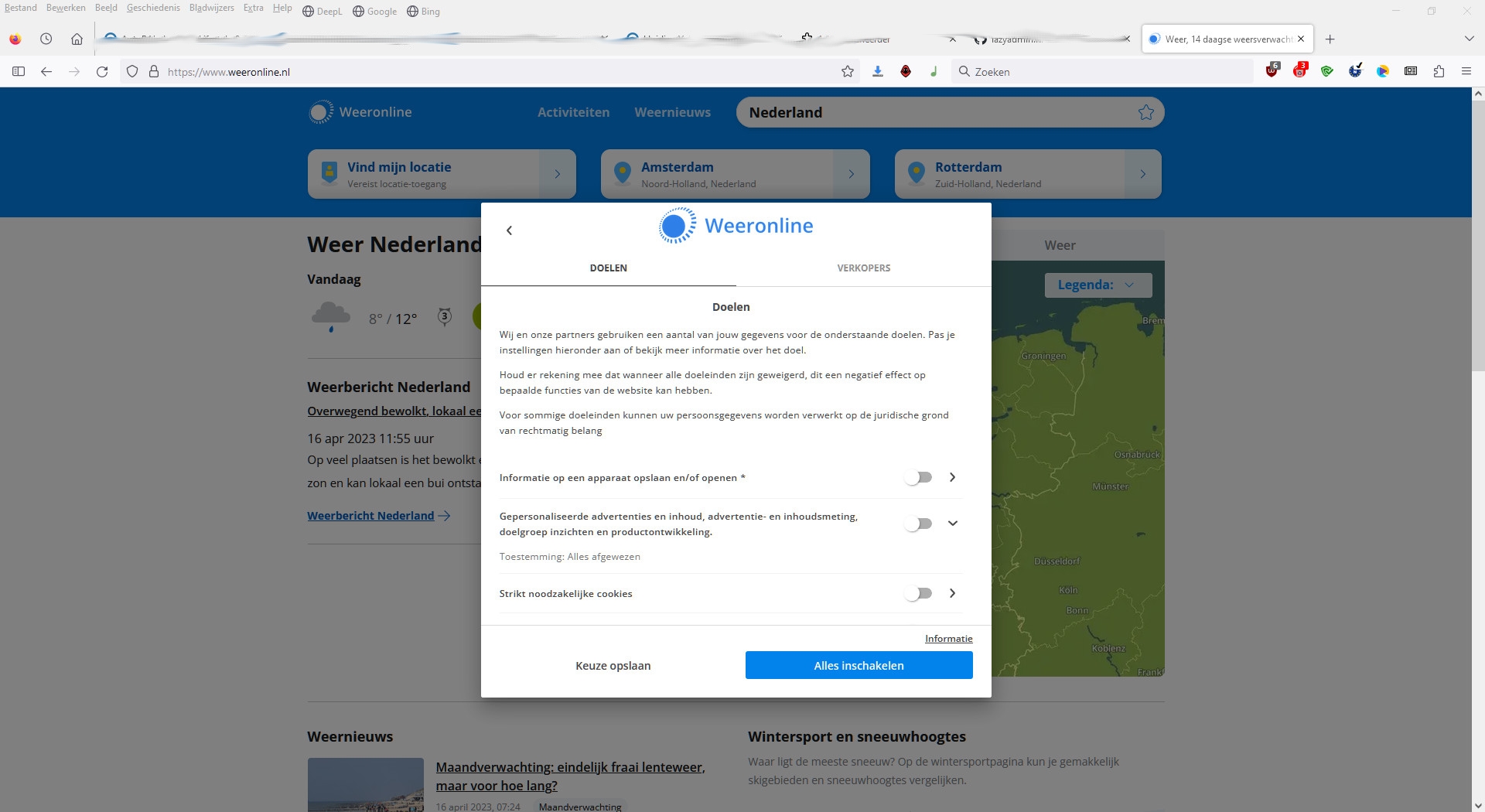Reload the weeronline page

102,72
